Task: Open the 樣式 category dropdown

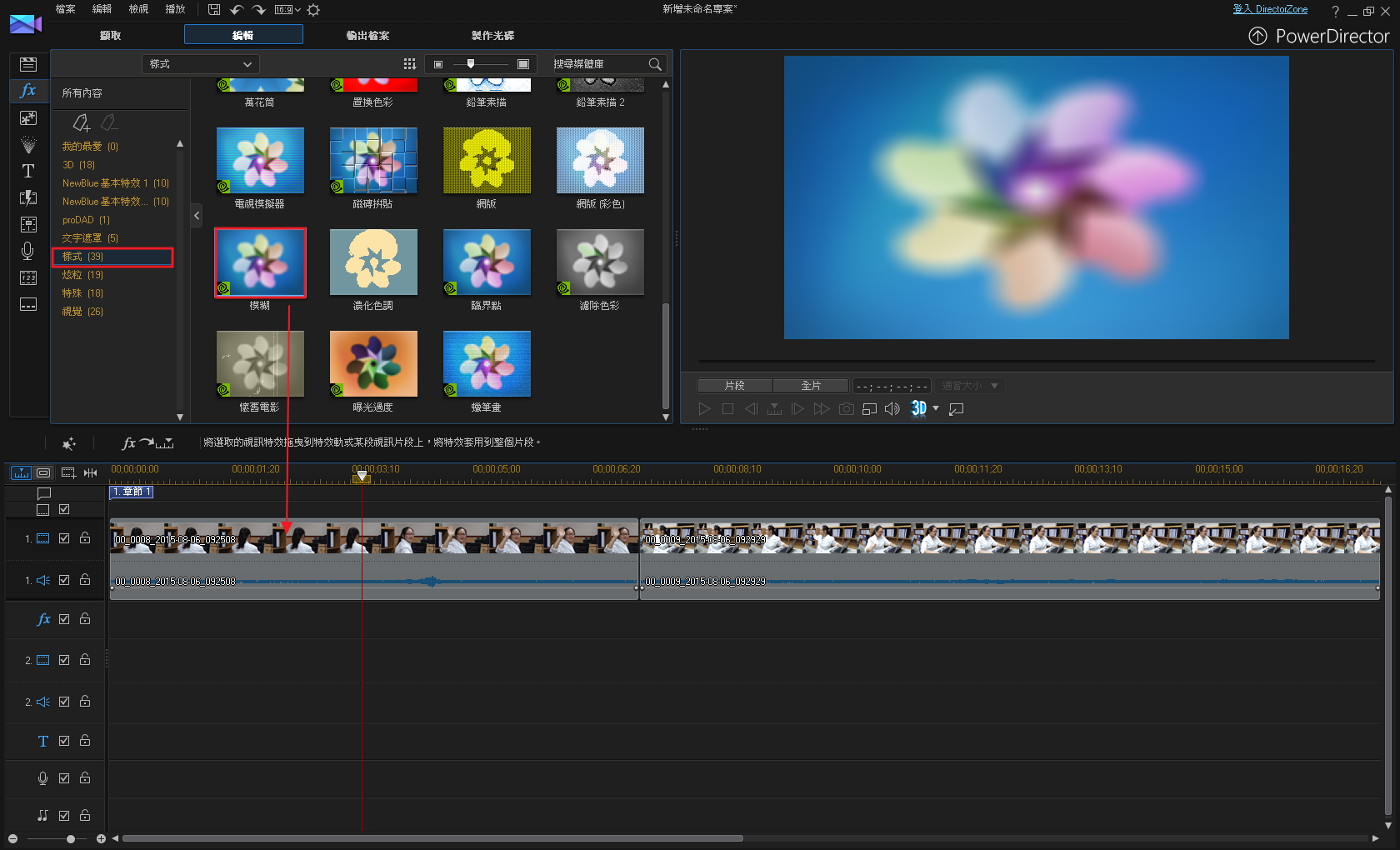Action: point(200,64)
